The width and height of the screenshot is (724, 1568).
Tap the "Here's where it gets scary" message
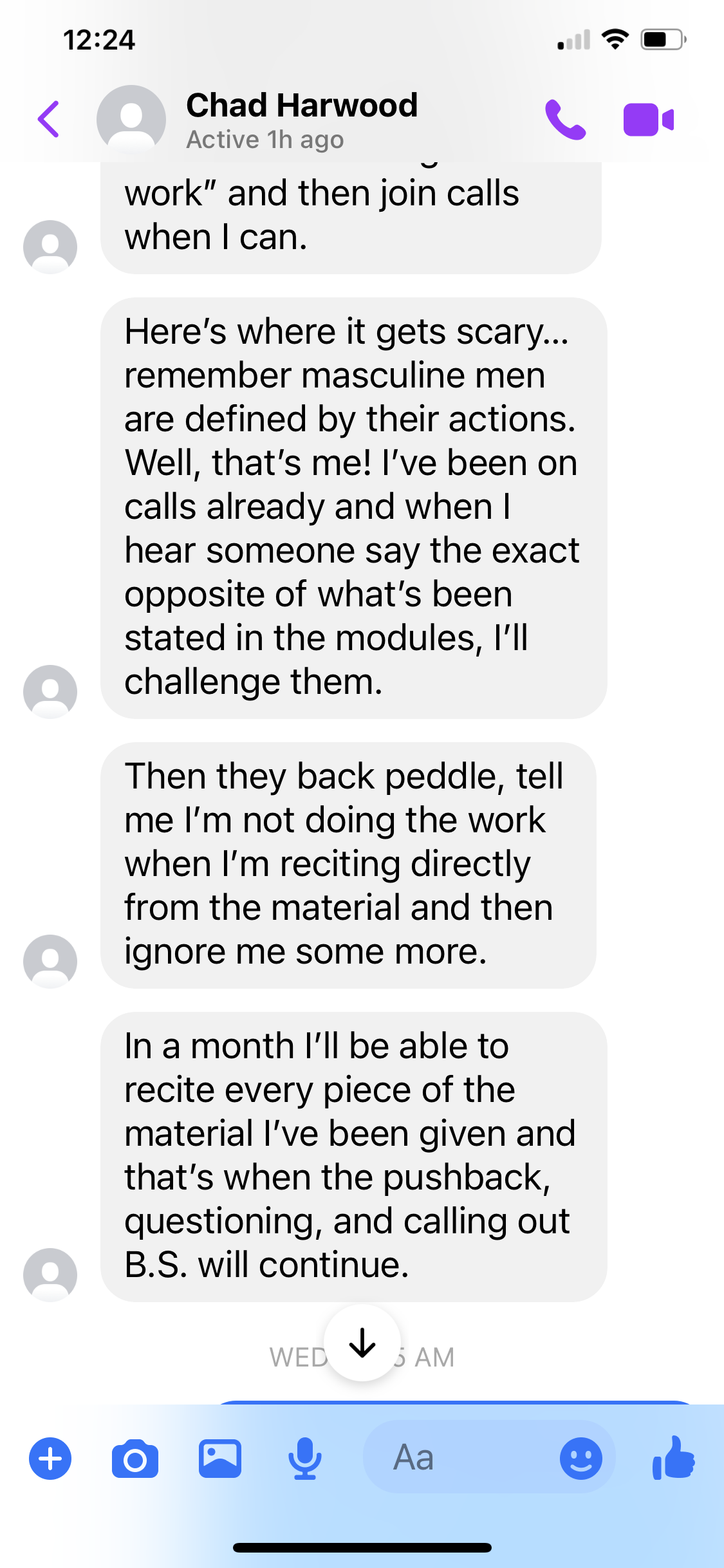tap(353, 507)
